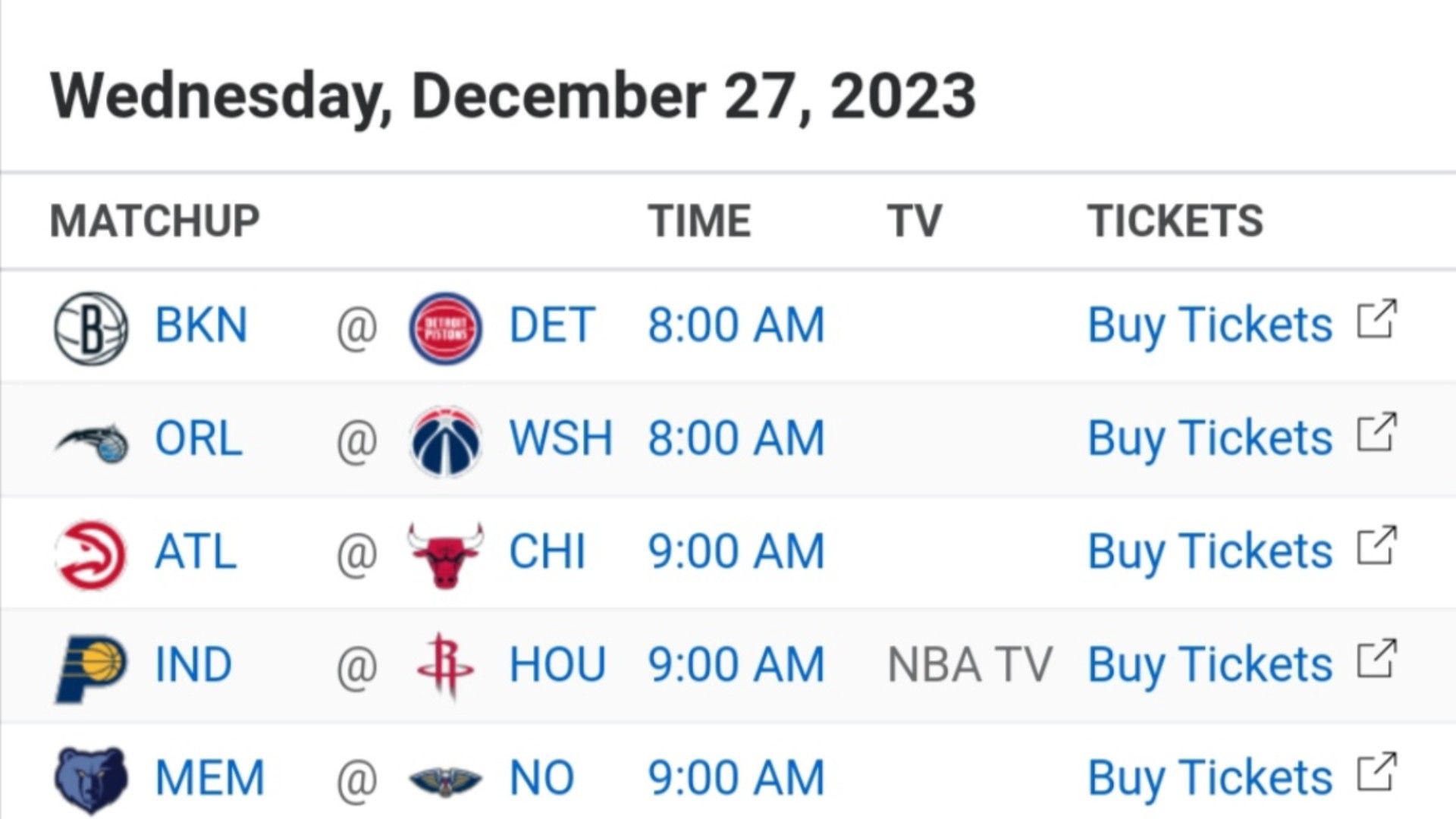Open the HOU team link
Viewport: 1456px width, 819px height.
pyautogui.click(x=557, y=665)
